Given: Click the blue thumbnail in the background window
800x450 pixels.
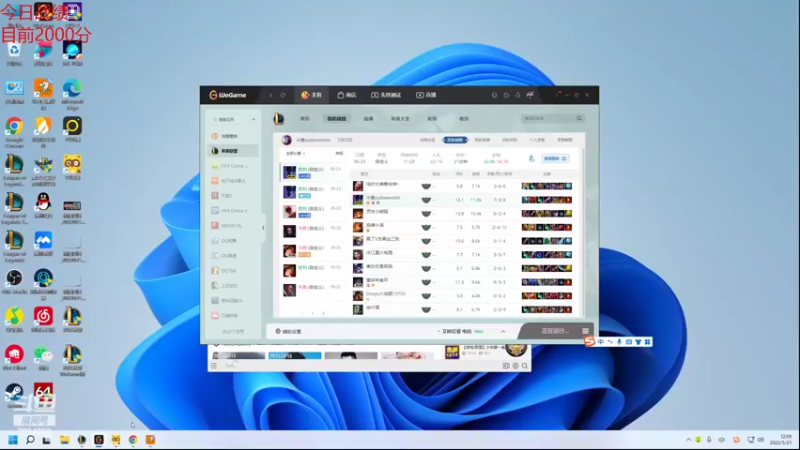Looking at the screenshot, I should [295, 356].
